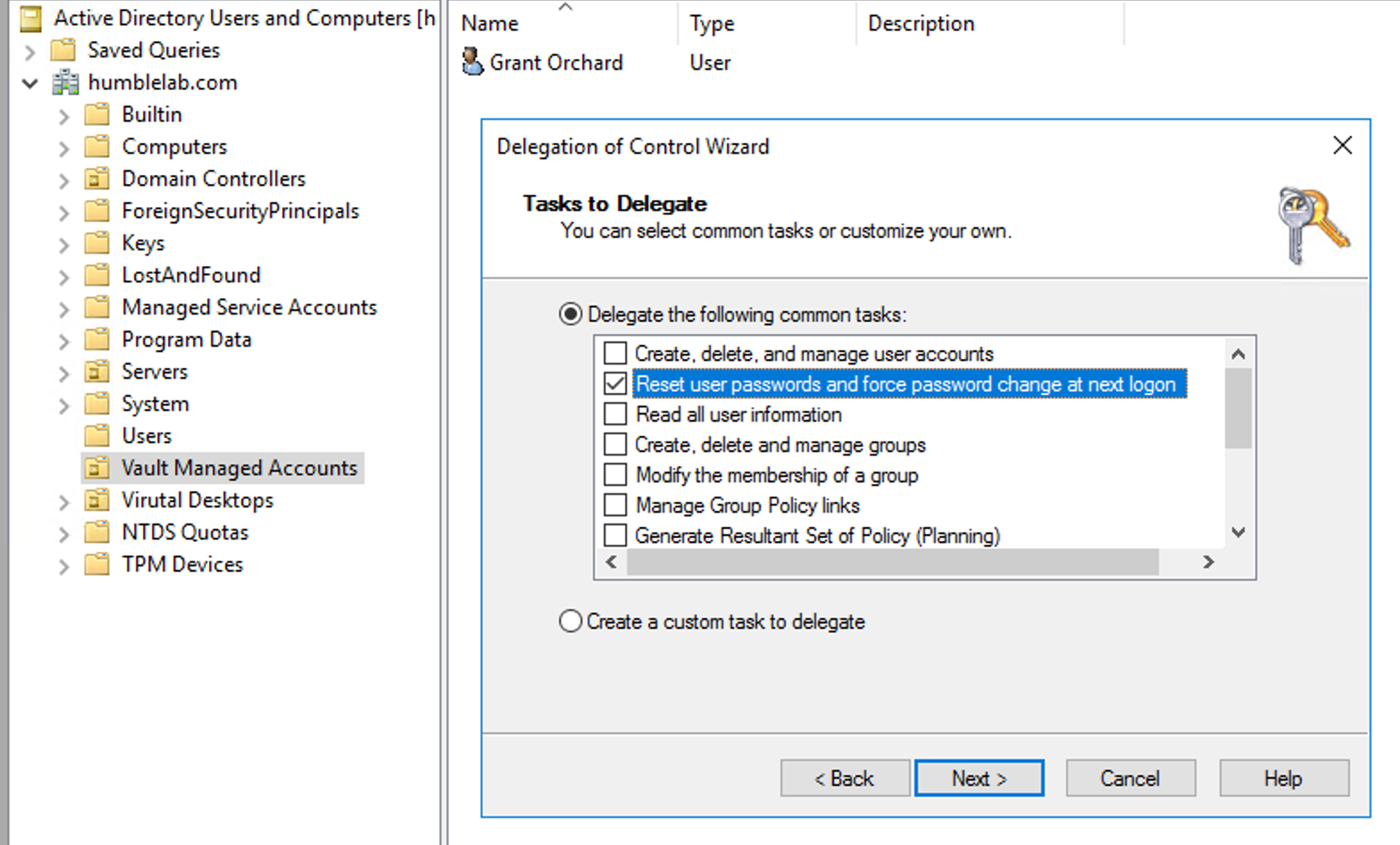The width and height of the screenshot is (1400, 845).
Task: Expand the Builtin container
Action: click(x=63, y=116)
